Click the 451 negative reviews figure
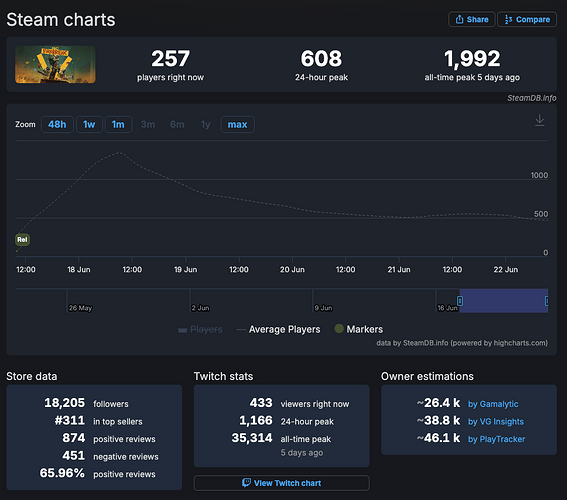 point(74,456)
